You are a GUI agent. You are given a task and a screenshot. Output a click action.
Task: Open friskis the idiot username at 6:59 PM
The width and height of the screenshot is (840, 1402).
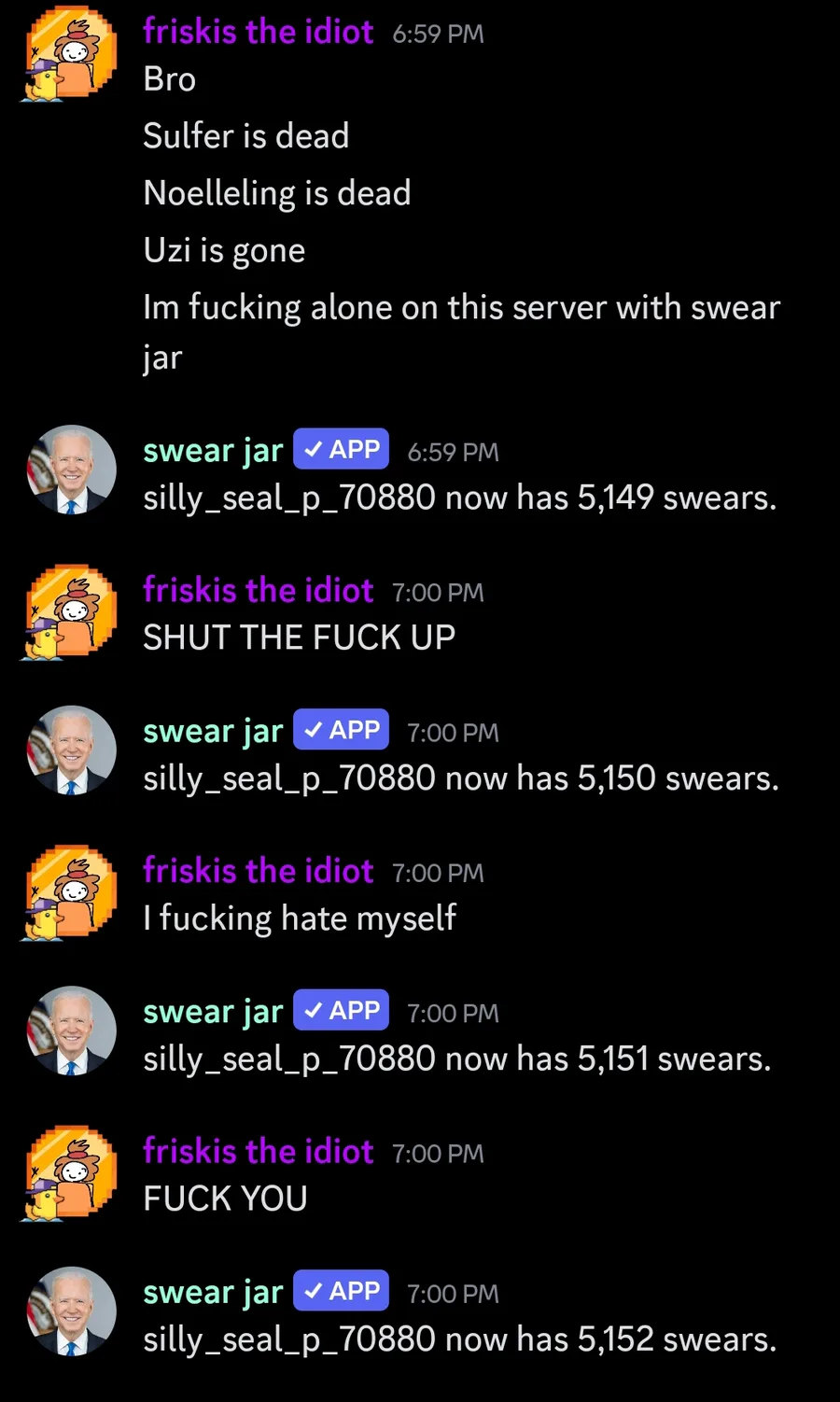(x=259, y=32)
